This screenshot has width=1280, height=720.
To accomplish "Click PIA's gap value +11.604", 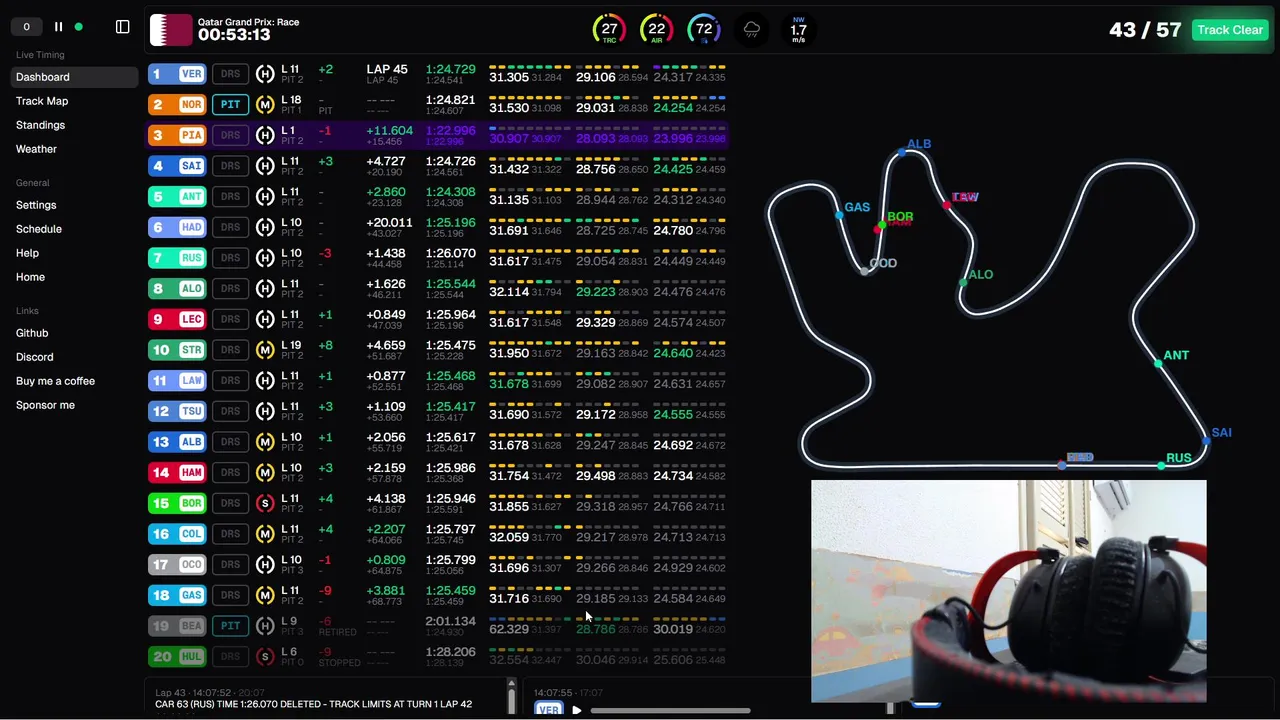I will click(389, 131).
